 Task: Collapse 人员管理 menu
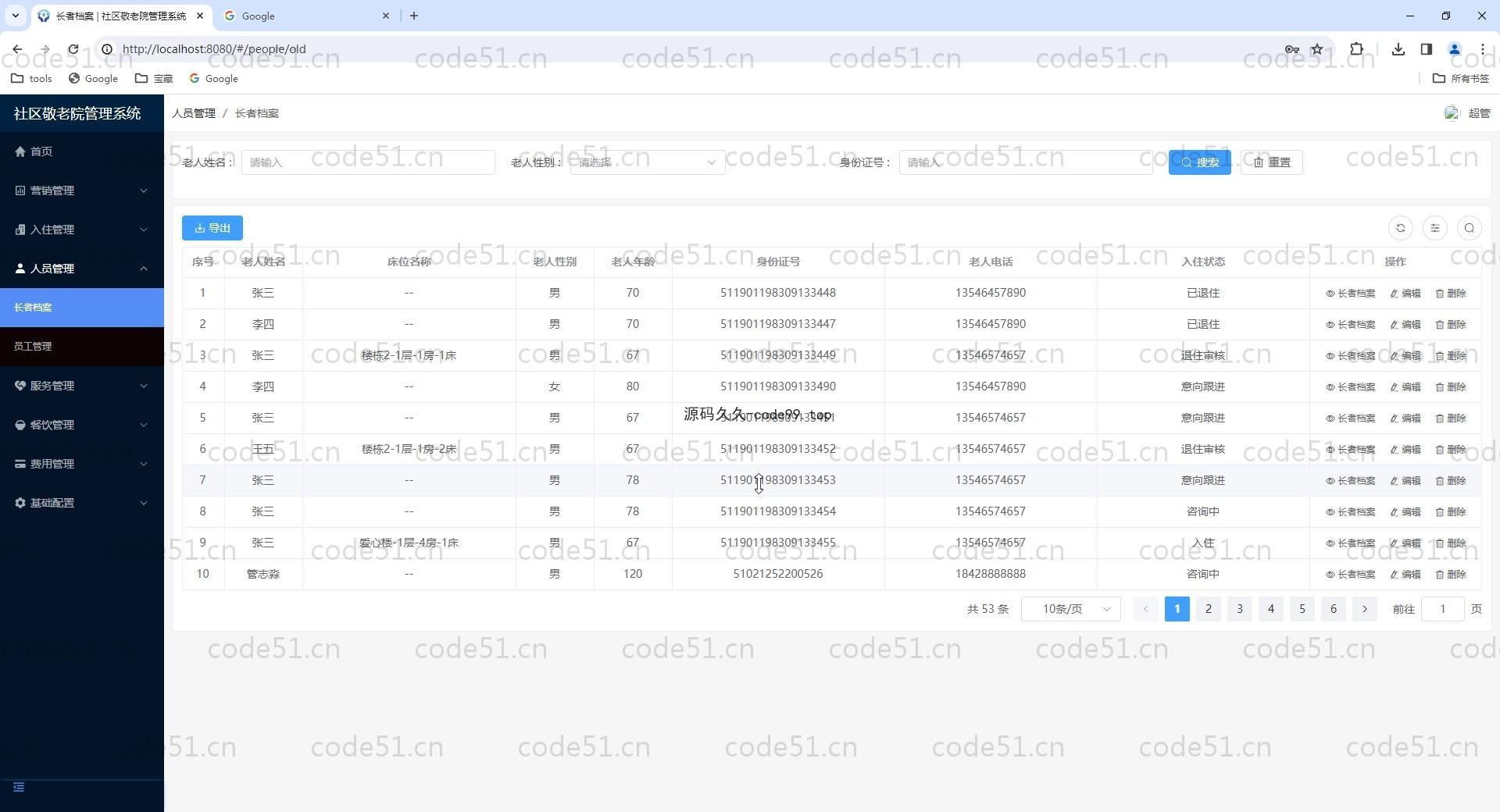point(82,269)
